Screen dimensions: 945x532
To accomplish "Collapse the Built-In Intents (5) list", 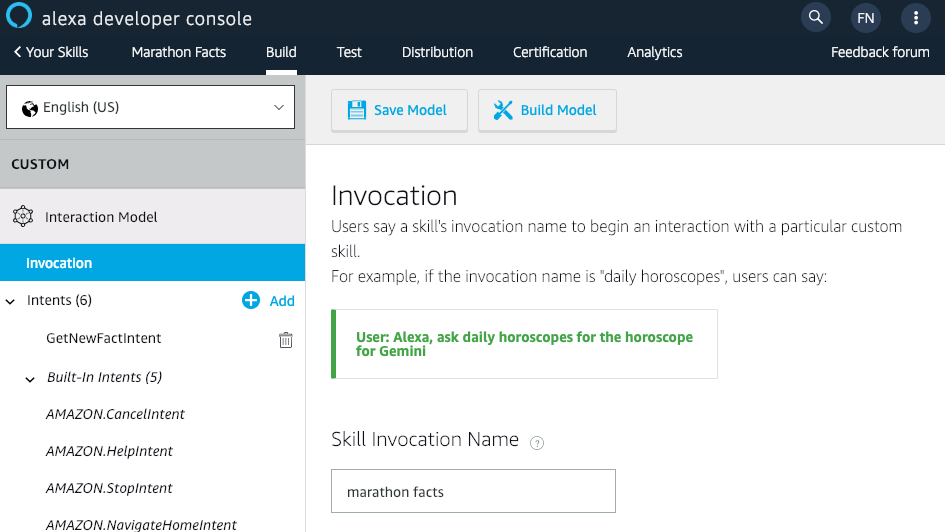I will (x=30, y=379).
